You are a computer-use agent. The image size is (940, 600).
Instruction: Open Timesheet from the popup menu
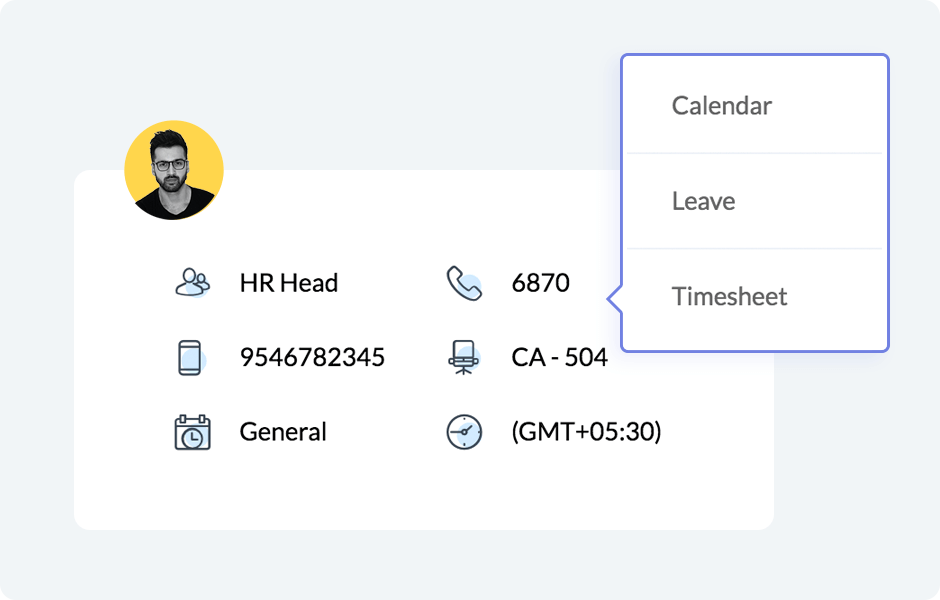click(x=729, y=297)
